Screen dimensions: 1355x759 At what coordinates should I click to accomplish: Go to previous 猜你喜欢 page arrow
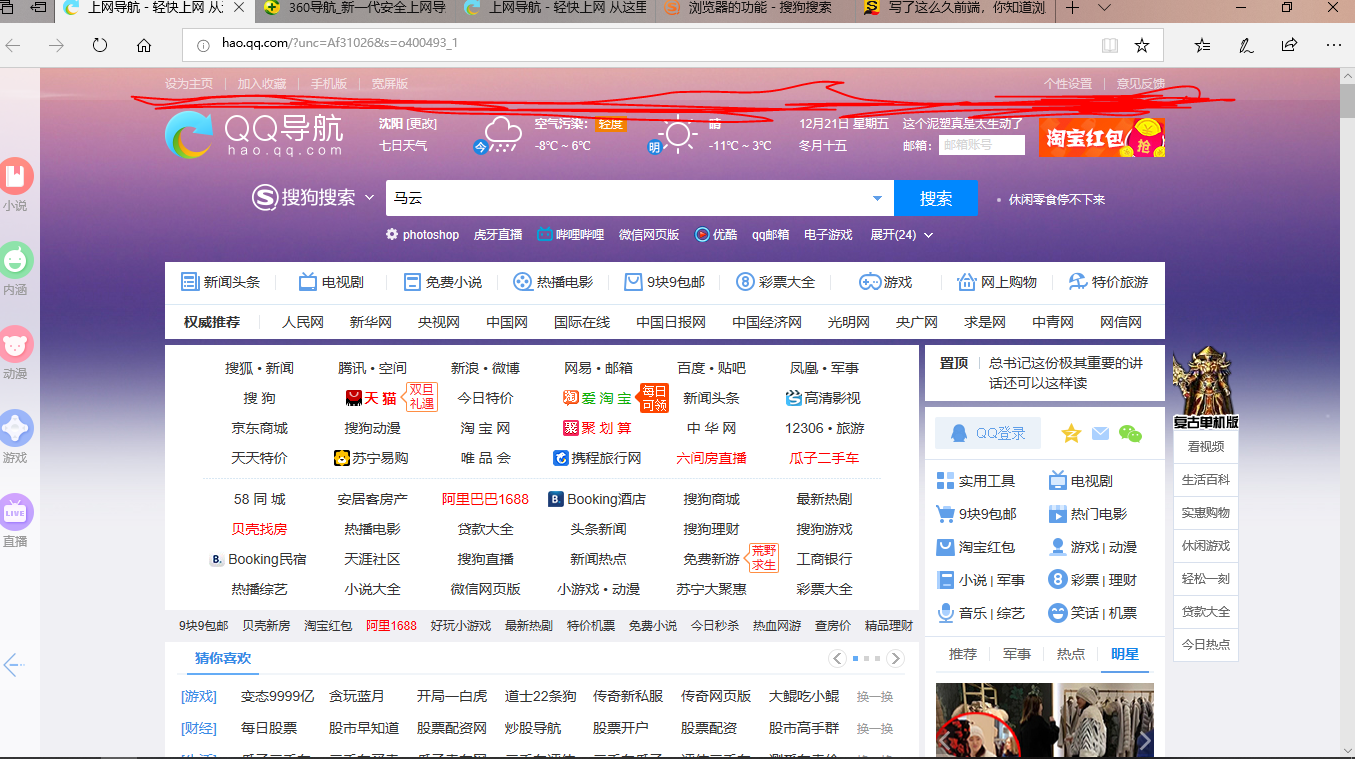pos(838,658)
